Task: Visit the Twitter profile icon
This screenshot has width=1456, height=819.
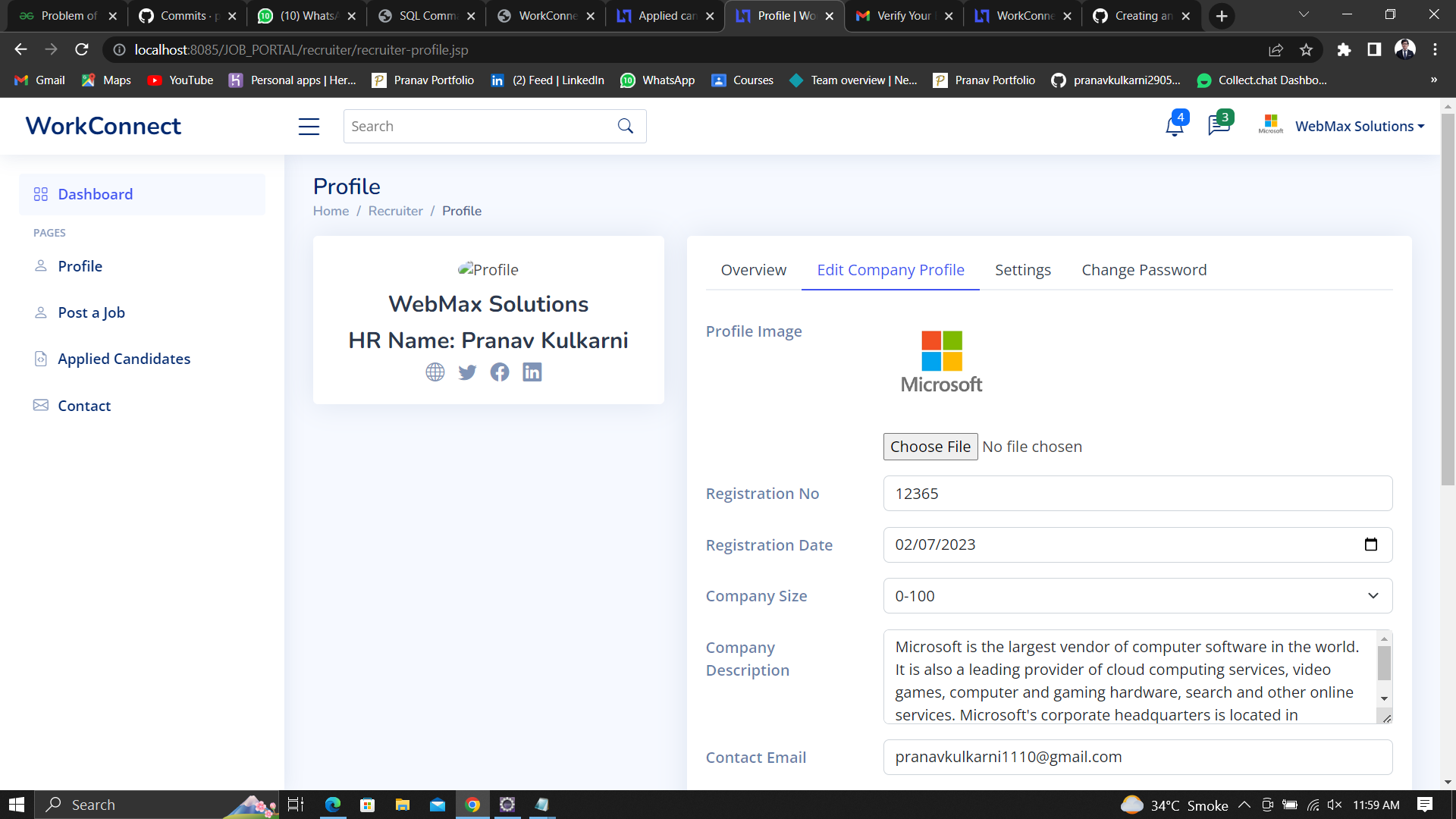Action: [x=467, y=372]
